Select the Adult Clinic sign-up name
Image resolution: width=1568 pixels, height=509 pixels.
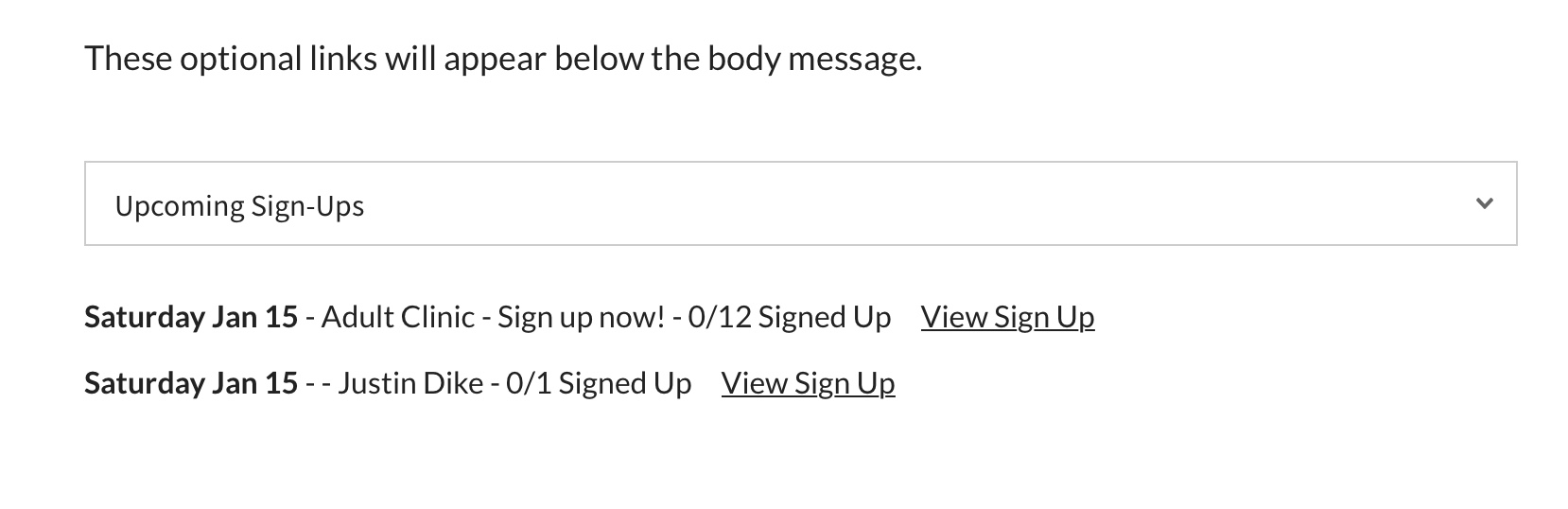coord(397,317)
